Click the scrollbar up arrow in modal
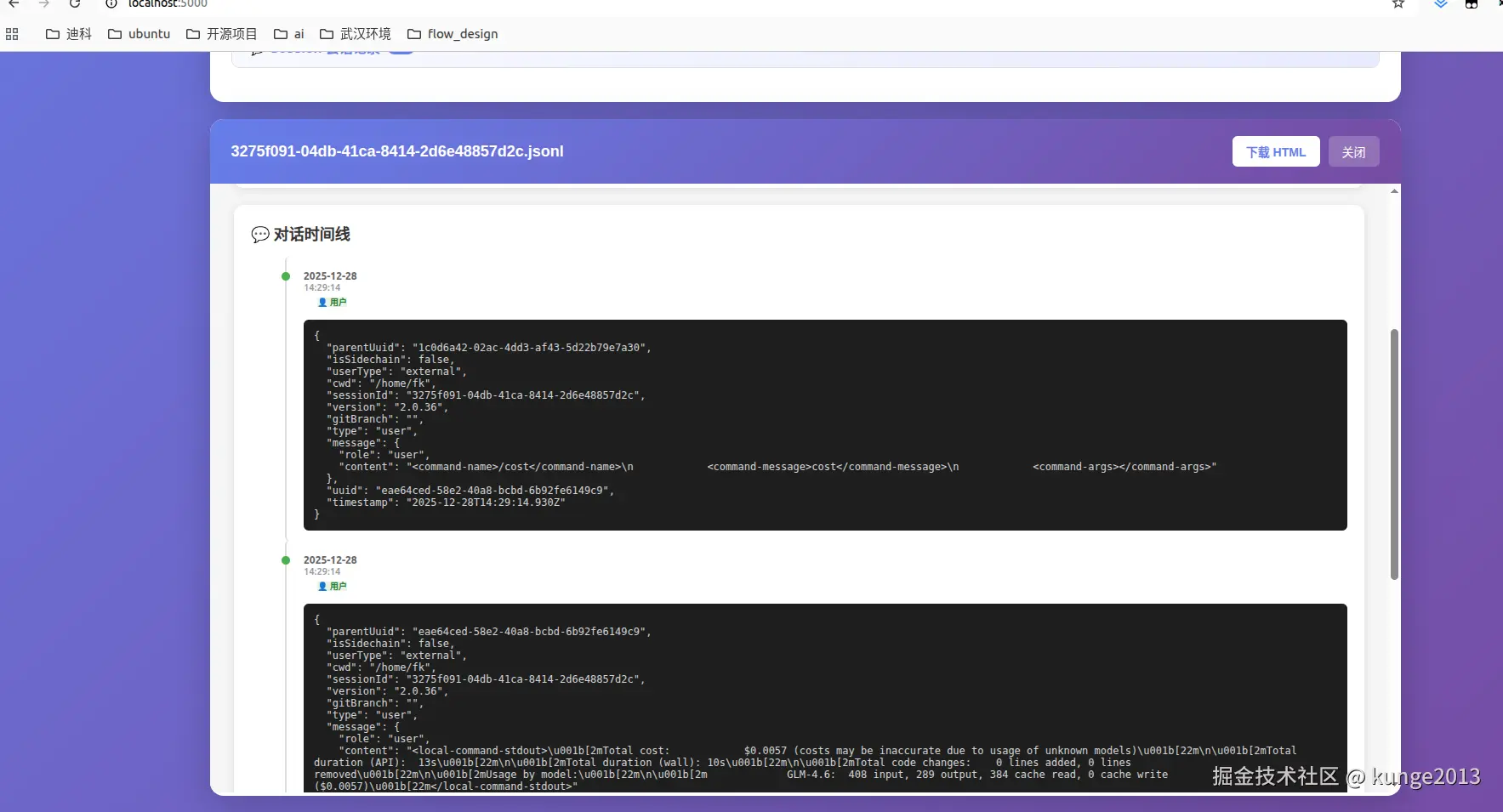The width and height of the screenshot is (1503, 812). pos(1394,191)
